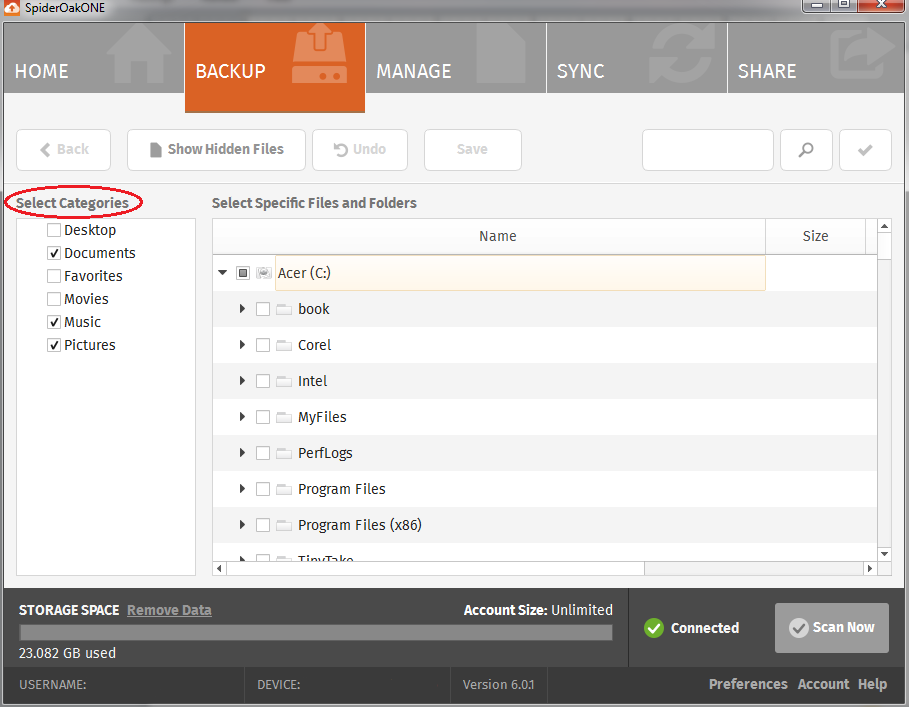
Task: Click the book folder icon
Action: pyautogui.click(x=283, y=309)
